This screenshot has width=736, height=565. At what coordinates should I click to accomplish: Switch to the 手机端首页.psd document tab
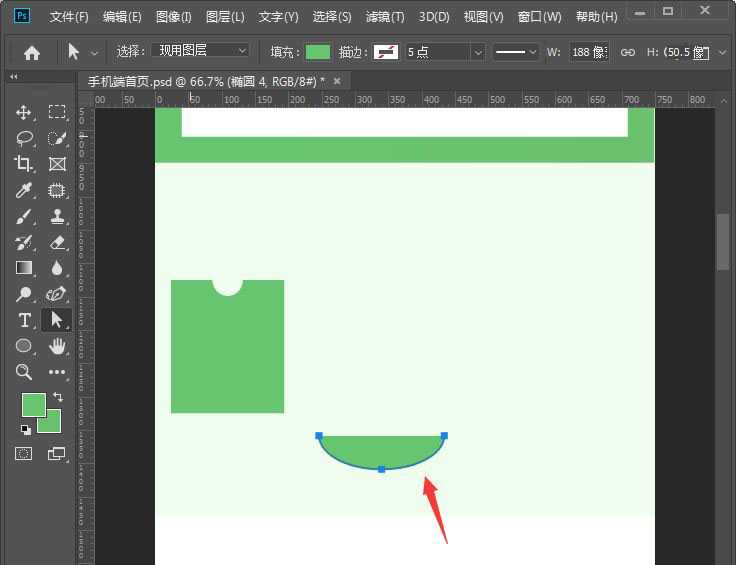point(205,81)
